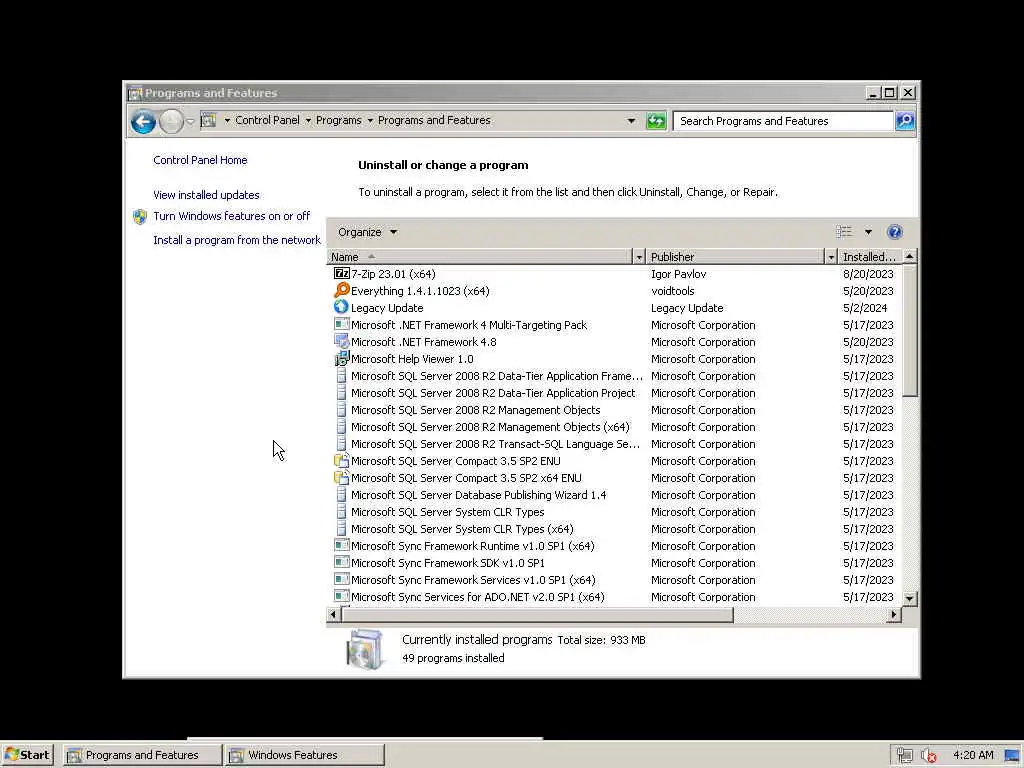Open the Start menu

coord(27,755)
